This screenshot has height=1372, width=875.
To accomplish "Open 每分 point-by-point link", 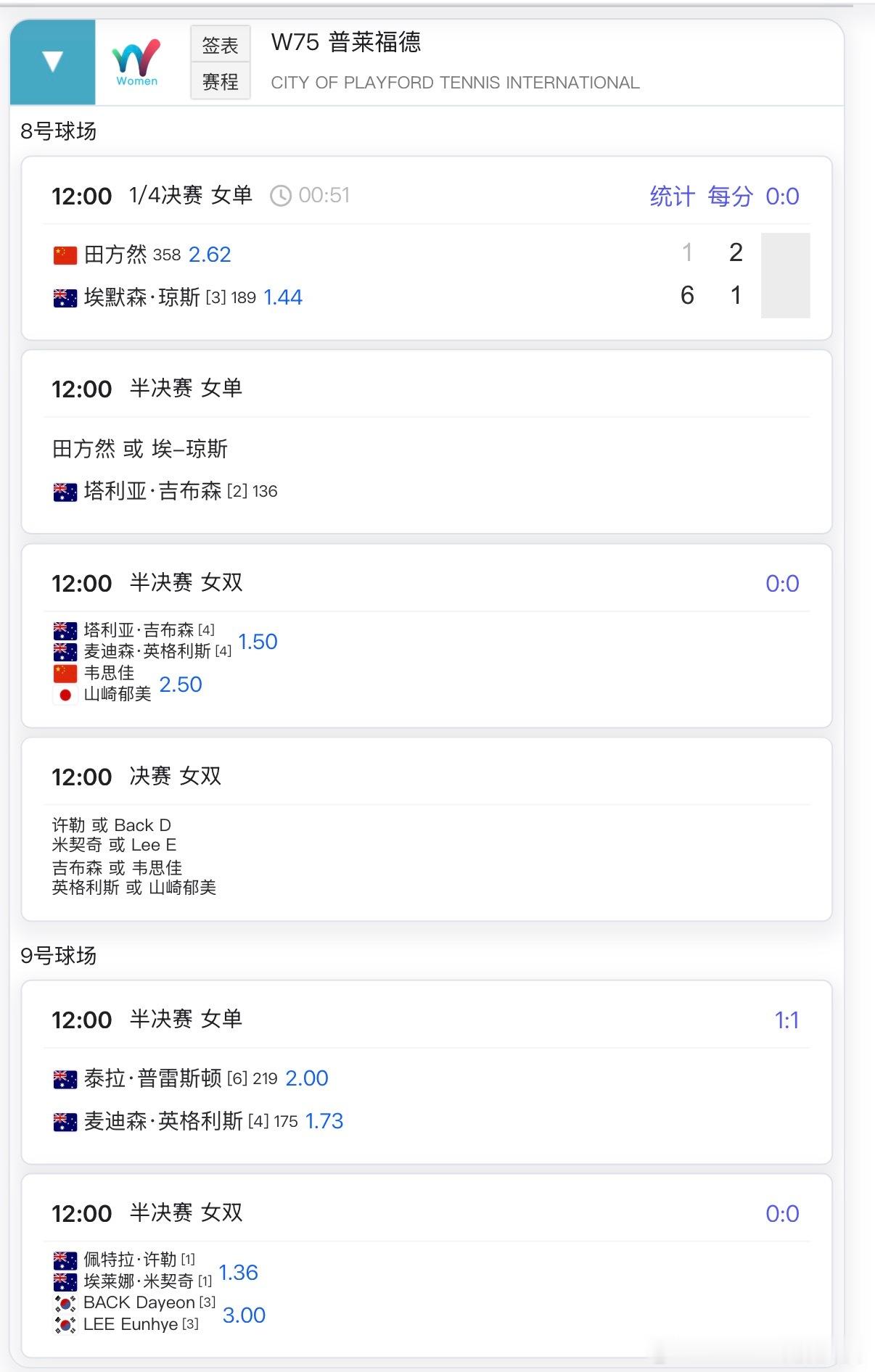I will (x=730, y=196).
